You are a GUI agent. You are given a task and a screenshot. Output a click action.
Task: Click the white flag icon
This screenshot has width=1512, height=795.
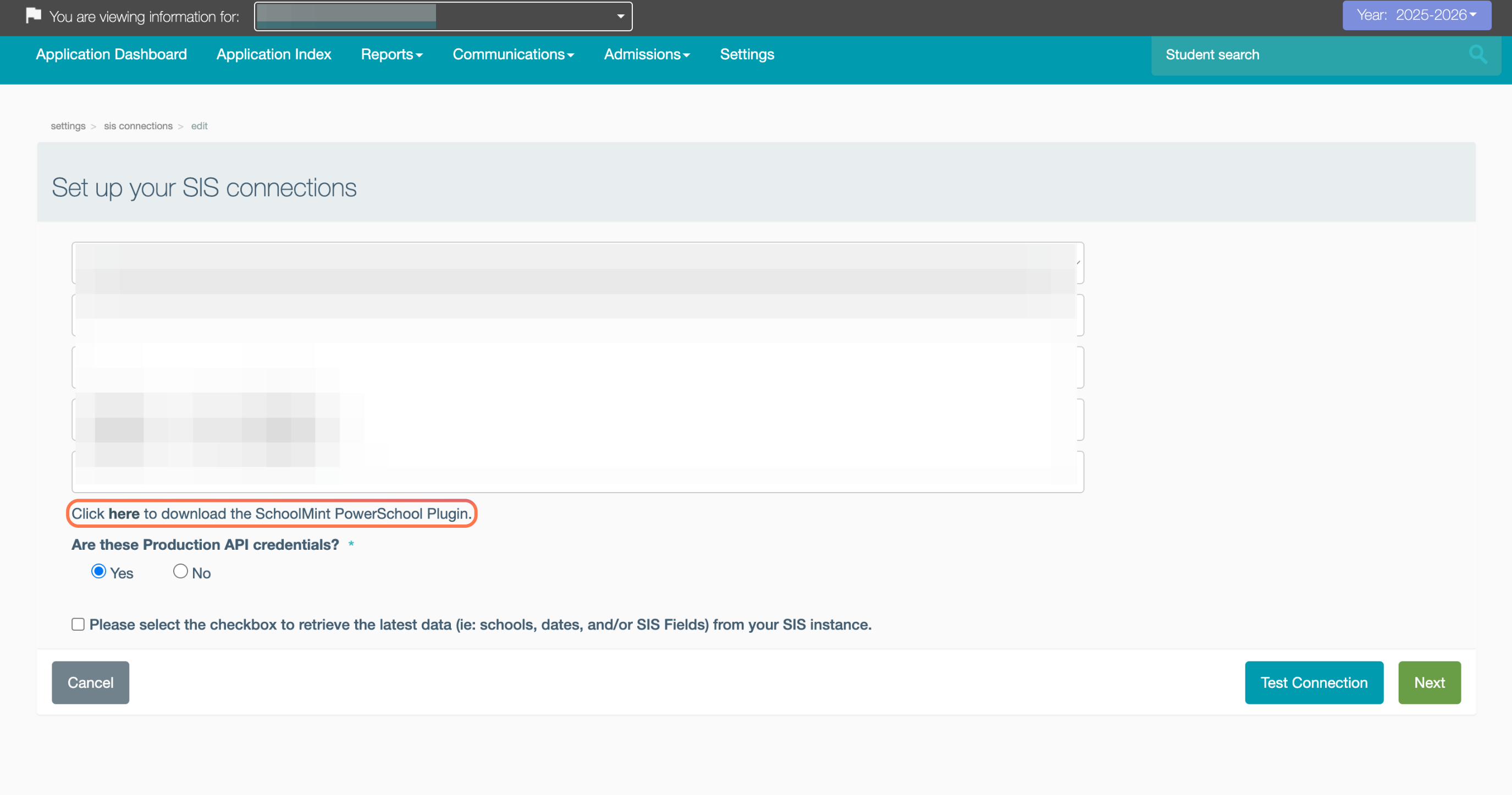point(34,16)
